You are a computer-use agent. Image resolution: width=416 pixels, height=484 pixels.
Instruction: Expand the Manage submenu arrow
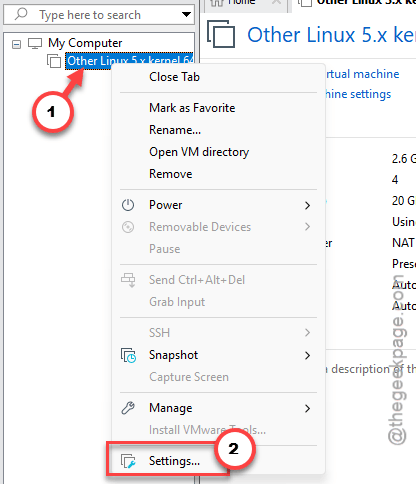pos(307,408)
